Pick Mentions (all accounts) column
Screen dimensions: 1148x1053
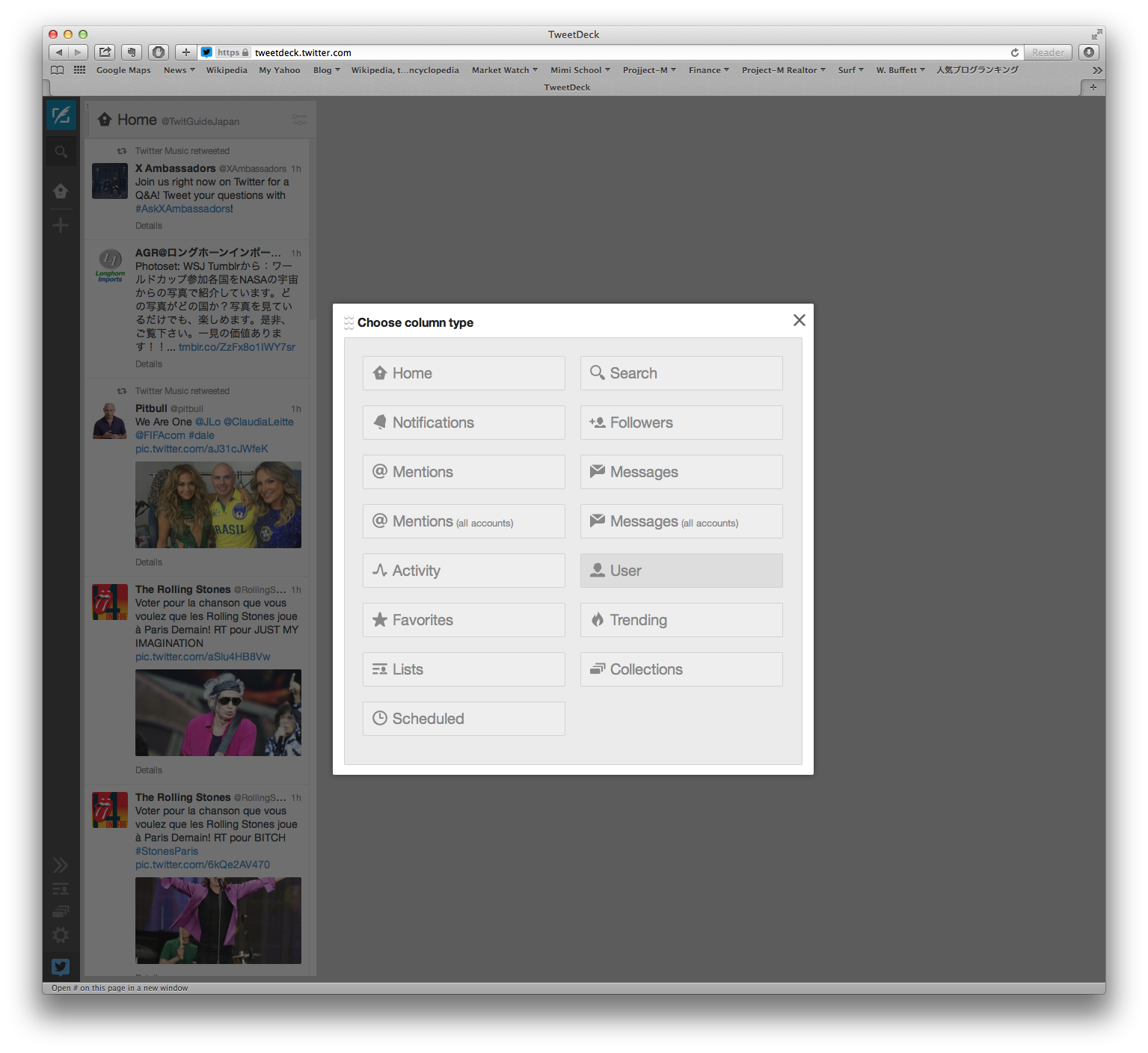(x=464, y=521)
